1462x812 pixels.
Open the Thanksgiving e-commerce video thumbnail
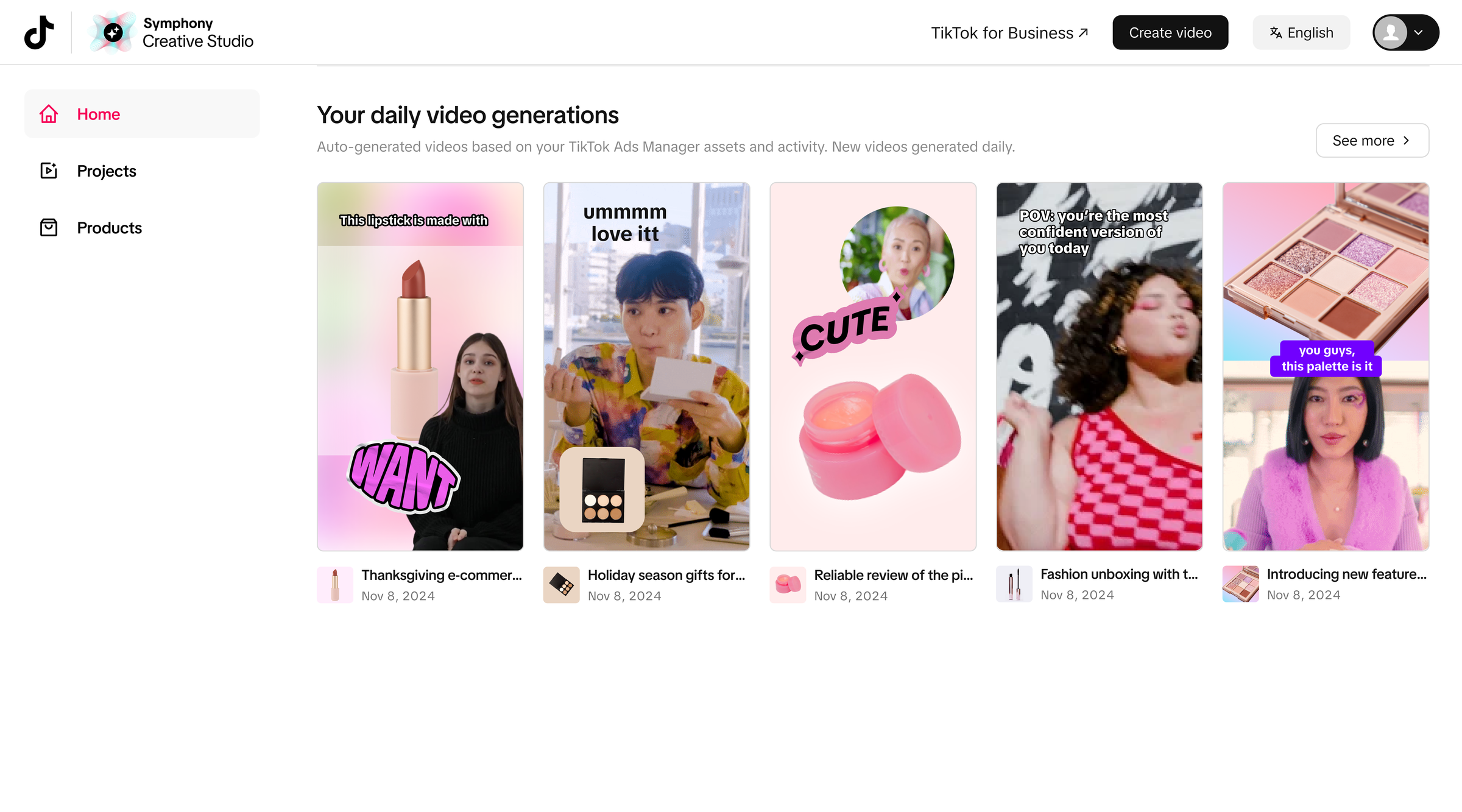[420, 366]
